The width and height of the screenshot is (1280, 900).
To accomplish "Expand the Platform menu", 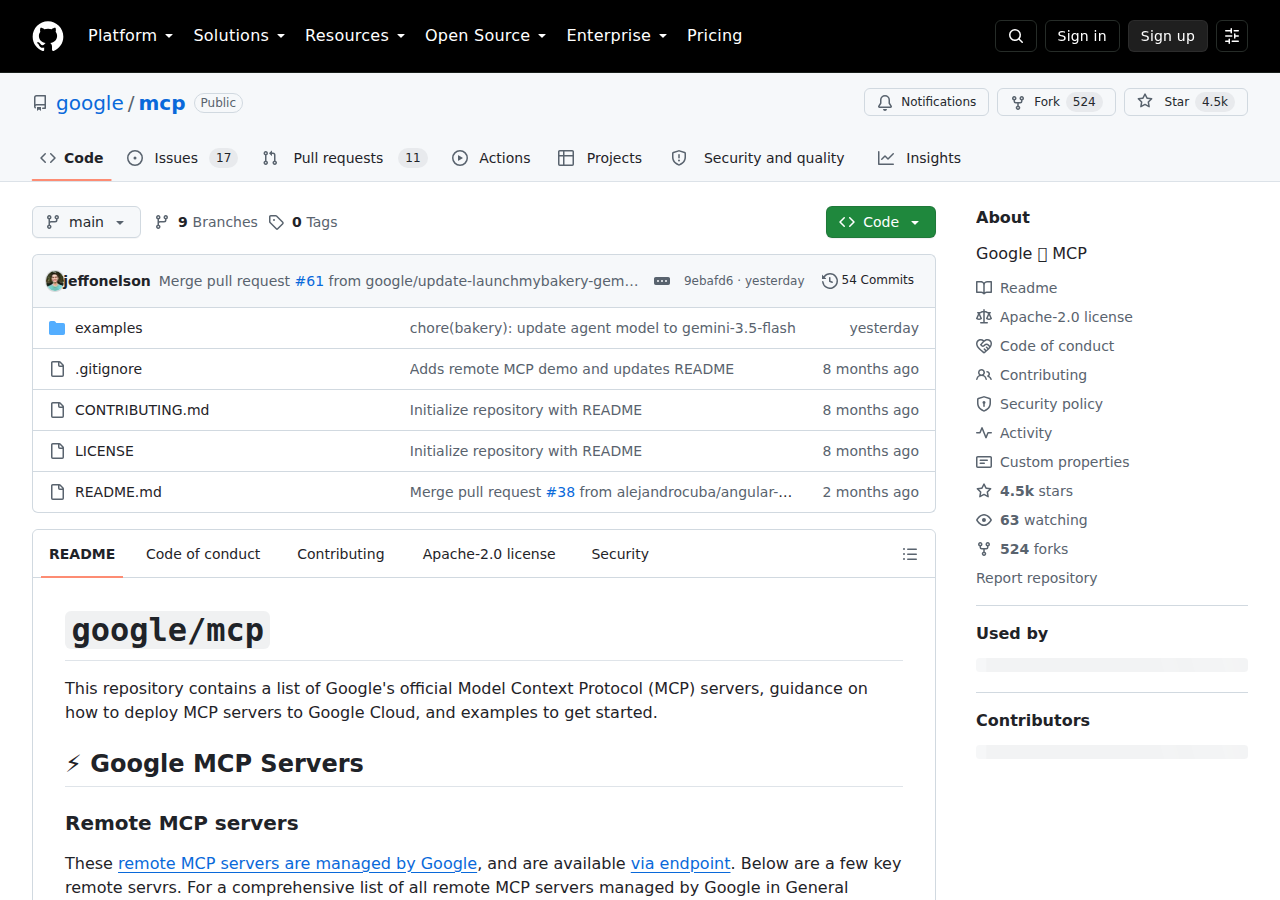I will (130, 36).
